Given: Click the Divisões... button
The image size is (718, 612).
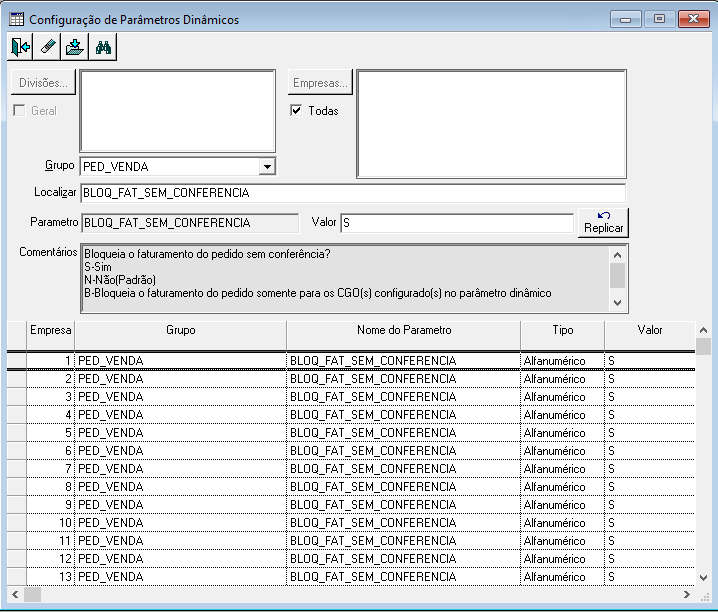Looking at the screenshot, I should click(x=43, y=83).
